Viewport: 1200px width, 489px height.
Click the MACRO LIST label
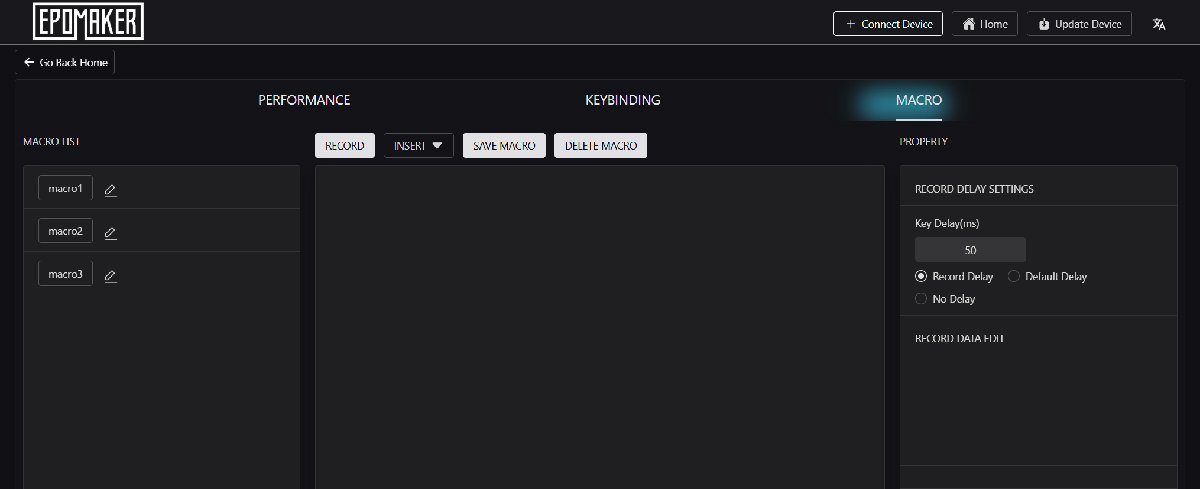(52, 142)
